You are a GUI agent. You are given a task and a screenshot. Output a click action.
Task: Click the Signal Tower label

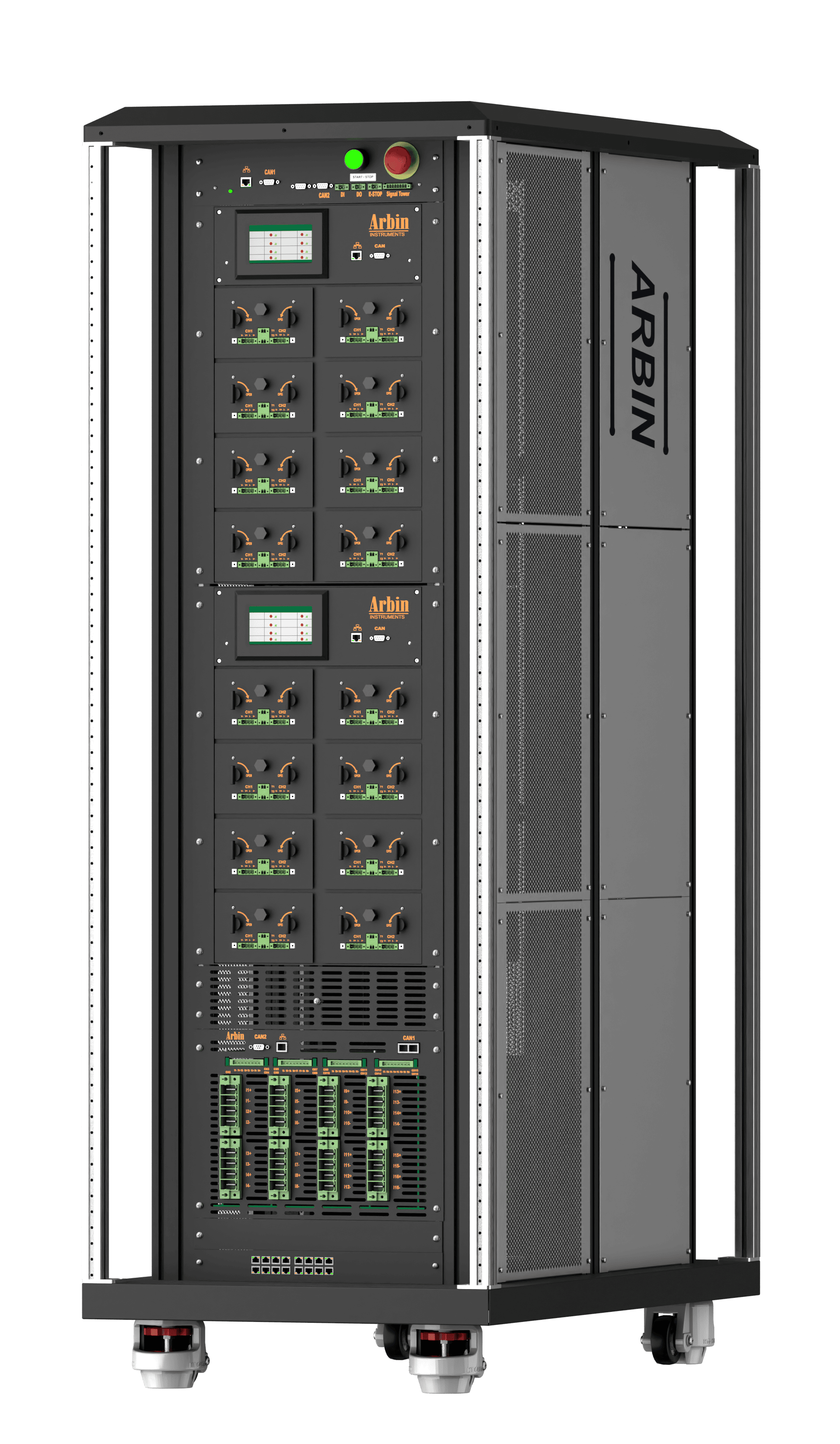point(398,194)
